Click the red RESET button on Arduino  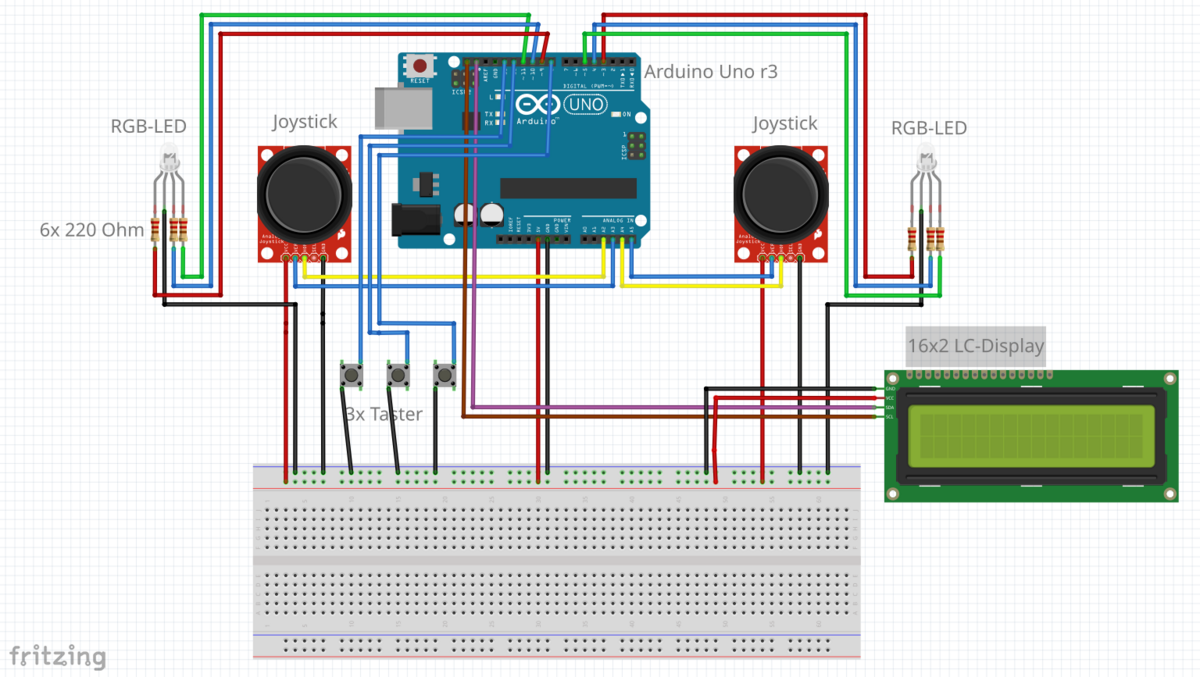[x=419, y=68]
